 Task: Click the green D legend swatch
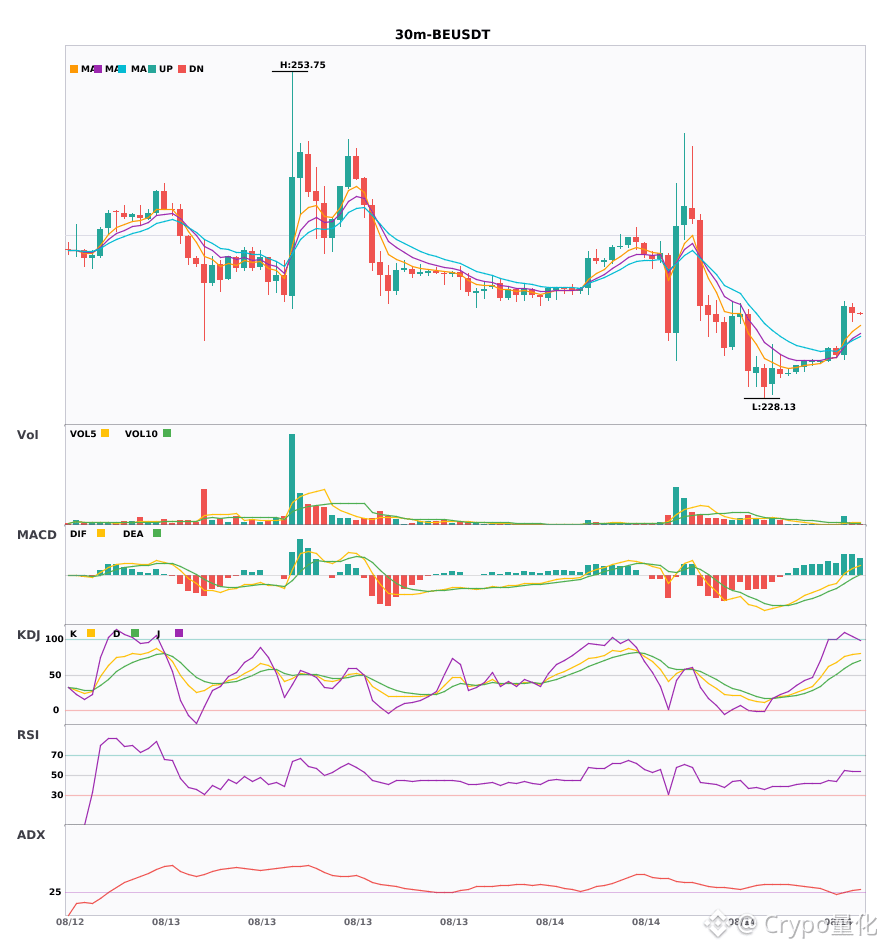pos(135,633)
